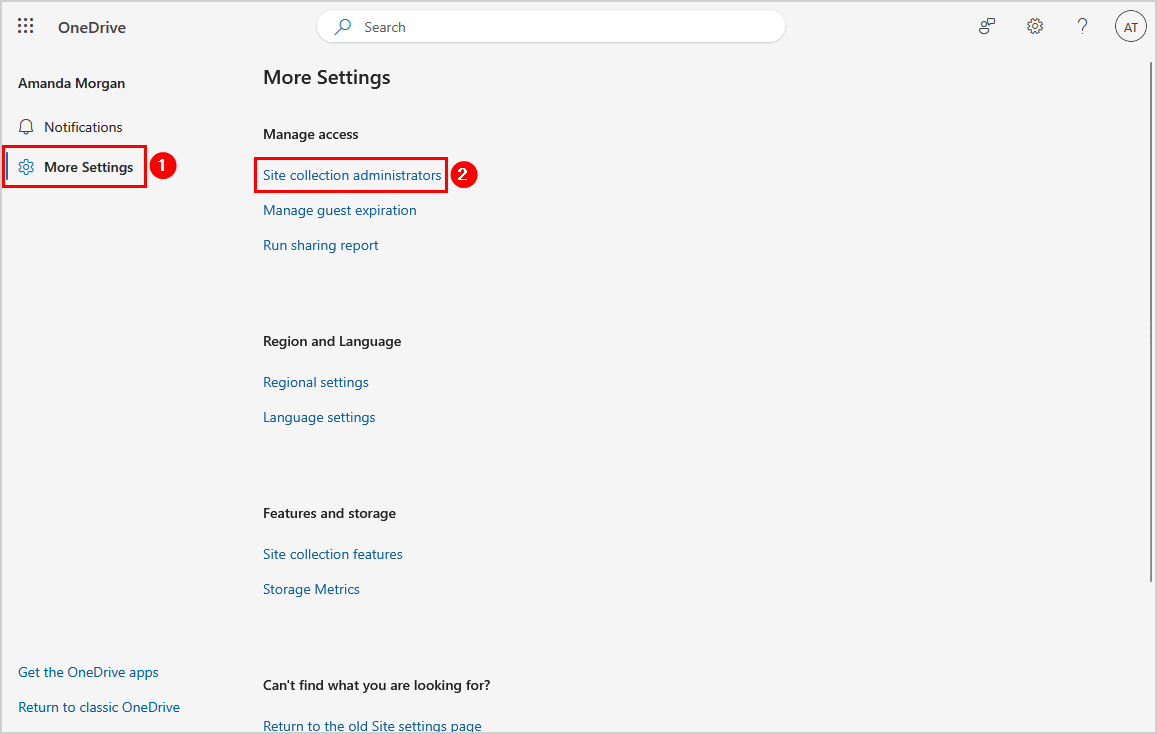Image resolution: width=1157 pixels, height=734 pixels.
Task: Open Manage guest expiration
Action: click(x=340, y=210)
